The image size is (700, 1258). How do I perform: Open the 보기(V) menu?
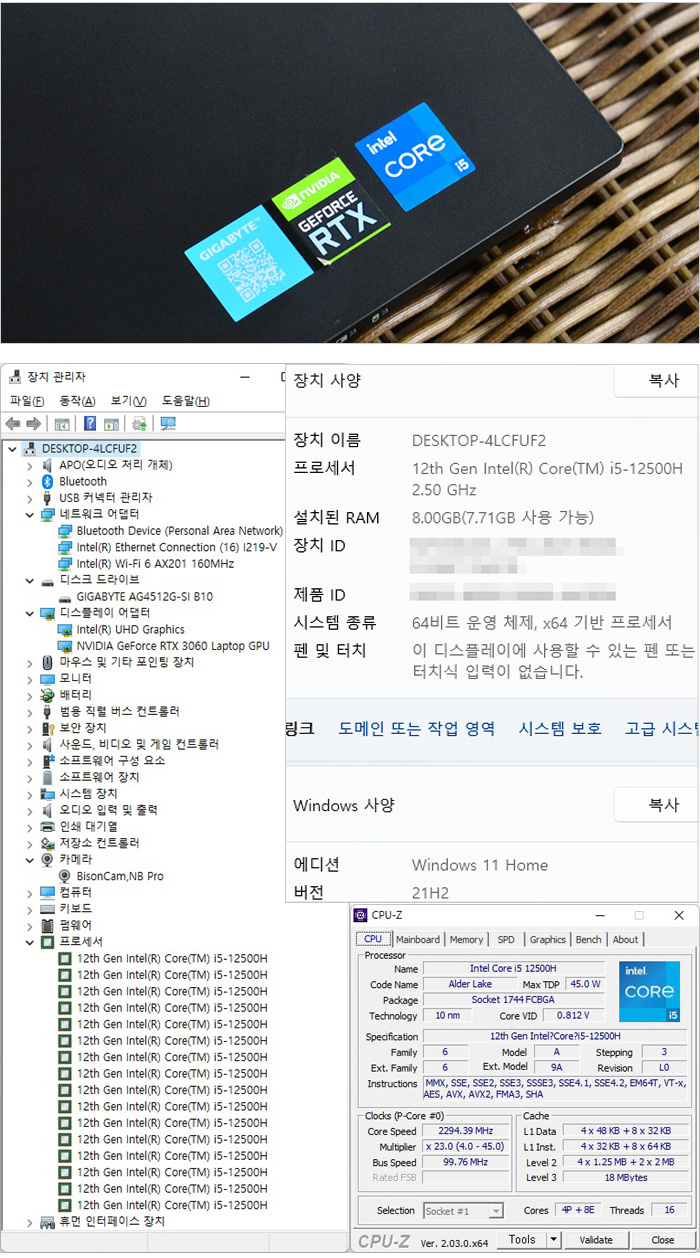coord(129,401)
